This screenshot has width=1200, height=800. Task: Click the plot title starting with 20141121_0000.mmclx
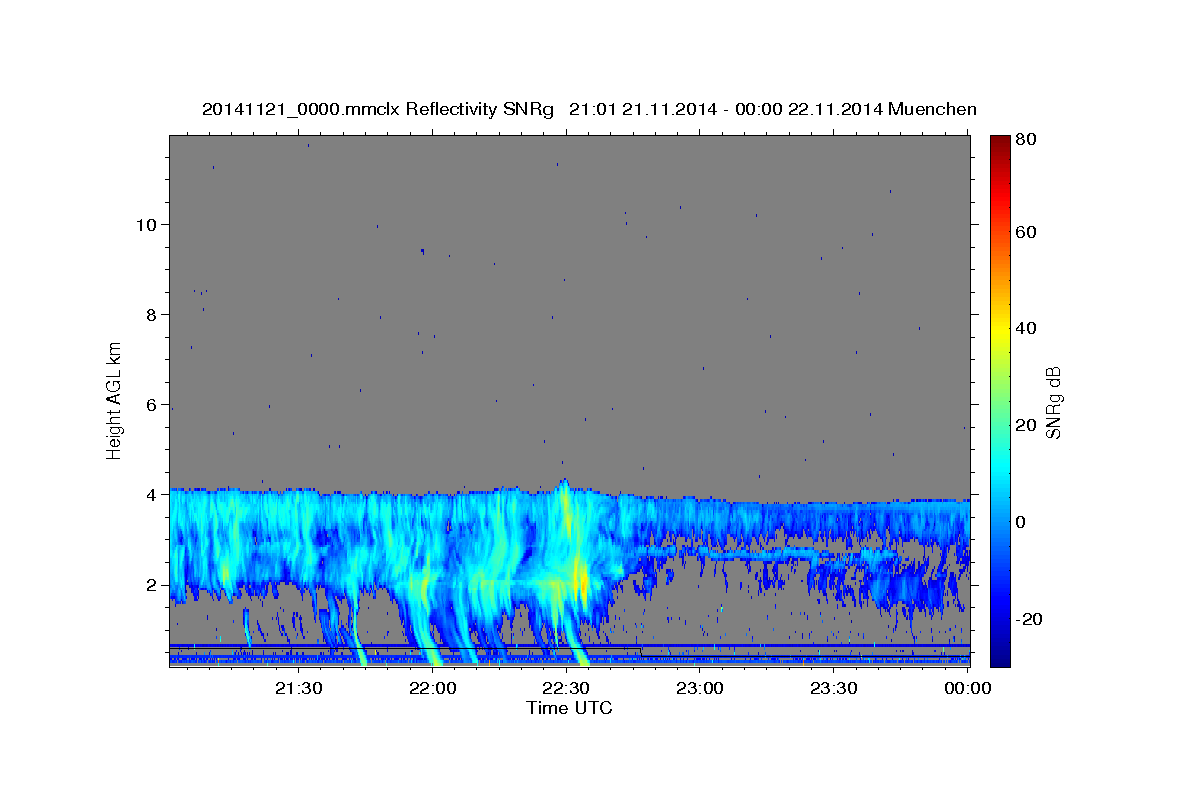coord(589,109)
